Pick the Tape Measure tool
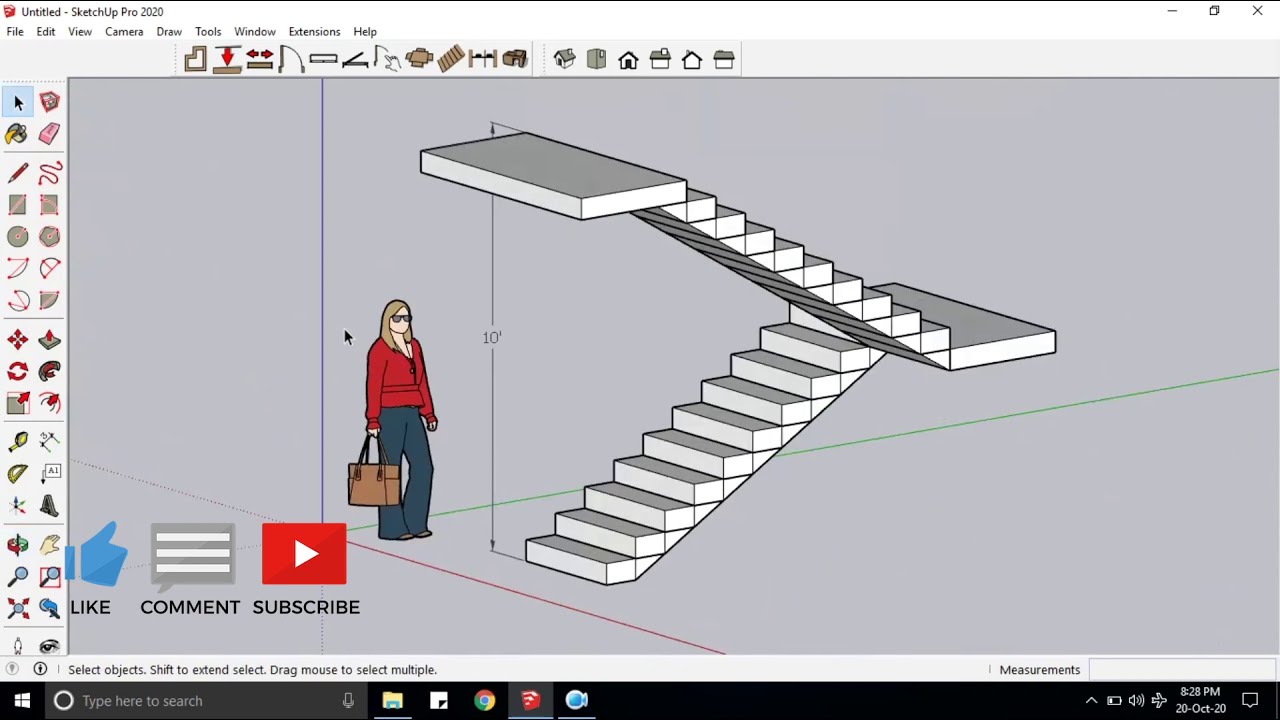 point(18,442)
